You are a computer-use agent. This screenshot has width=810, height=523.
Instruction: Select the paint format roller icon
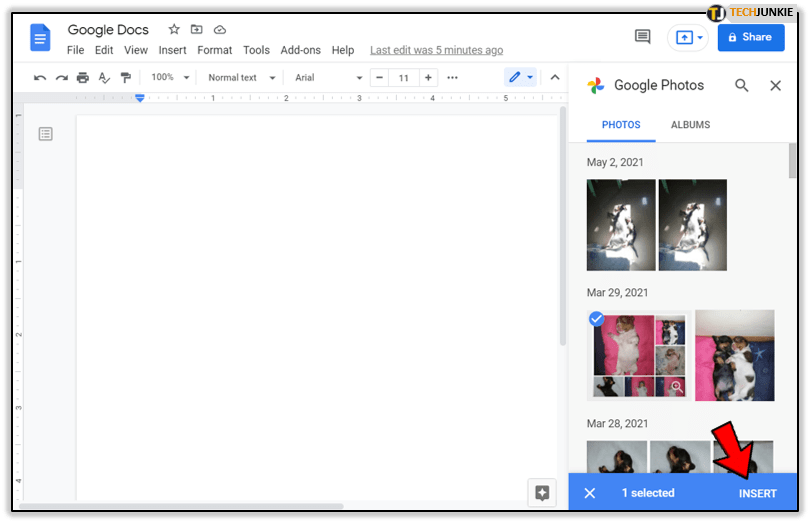(126, 78)
